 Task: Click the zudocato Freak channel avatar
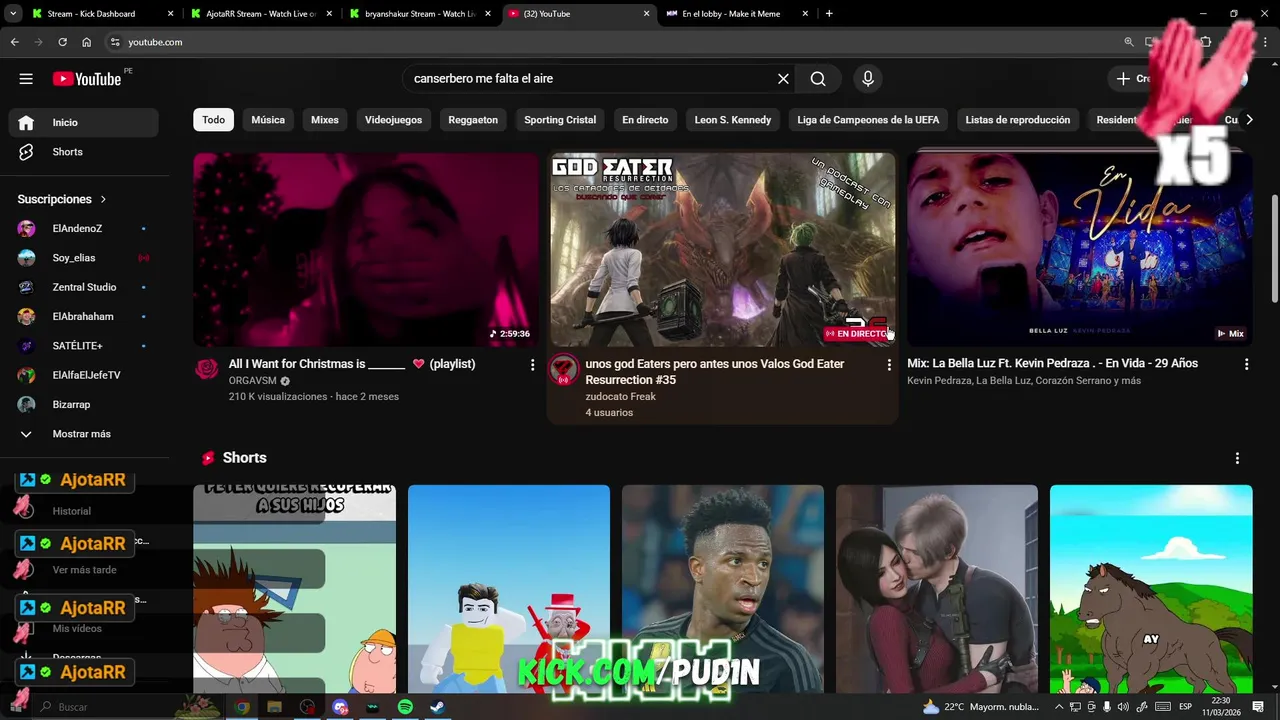[x=564, y=370]
